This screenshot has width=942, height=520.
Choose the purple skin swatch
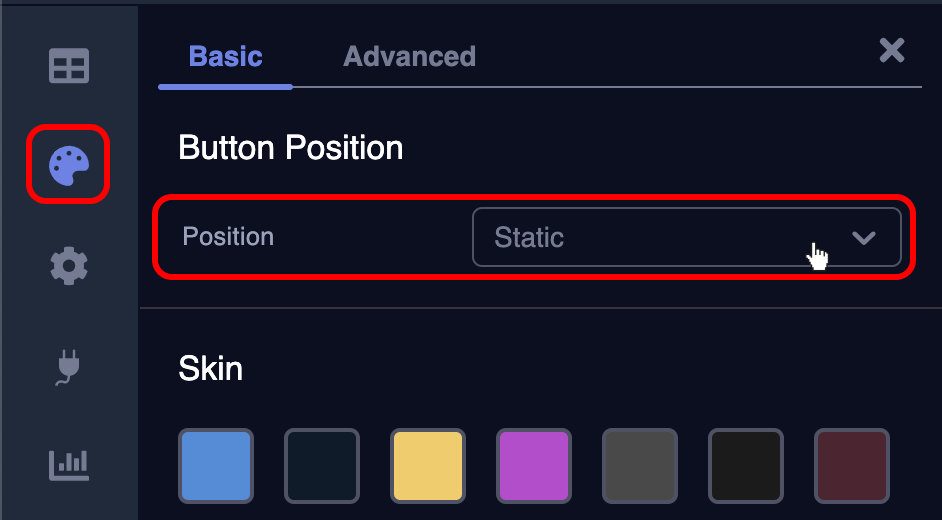534,466
